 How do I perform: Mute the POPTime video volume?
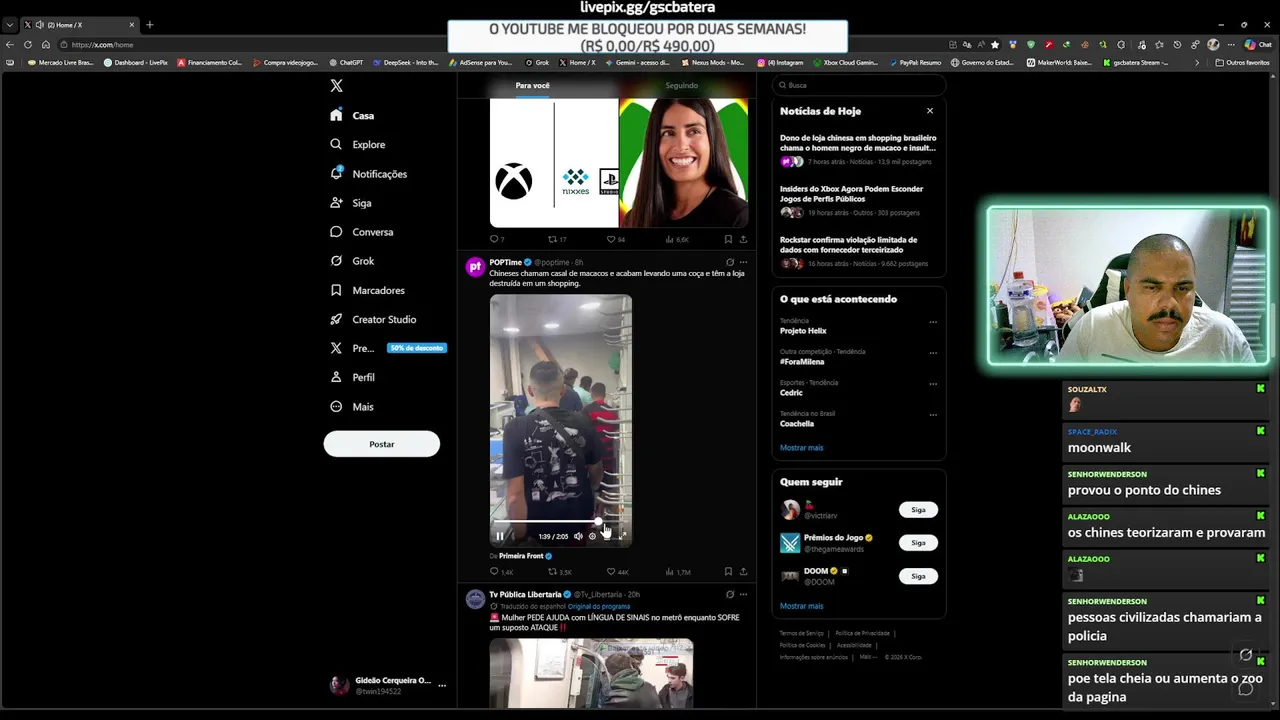click(x=577, y=536)
